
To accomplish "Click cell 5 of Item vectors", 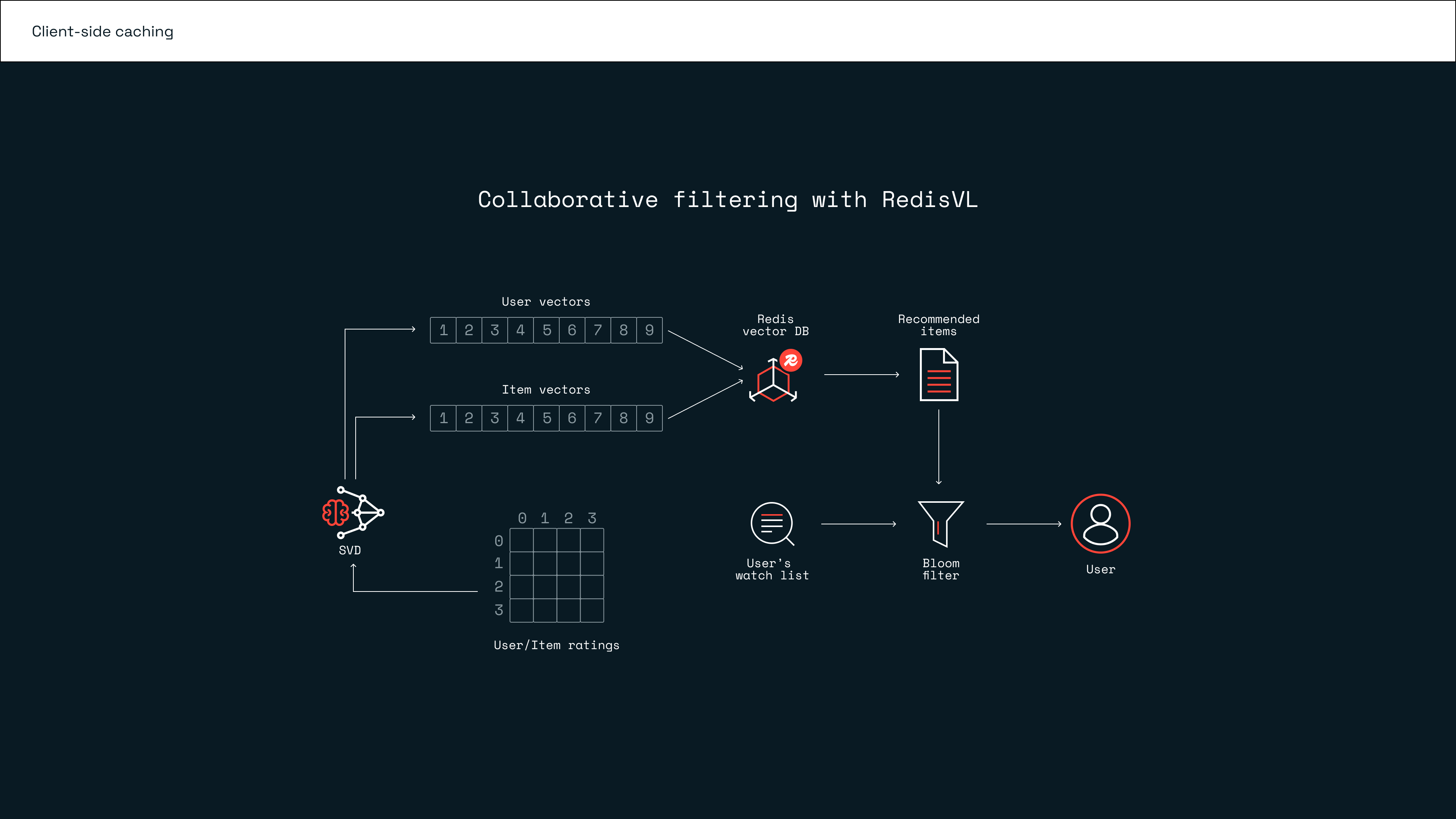I will click(546, 418).
